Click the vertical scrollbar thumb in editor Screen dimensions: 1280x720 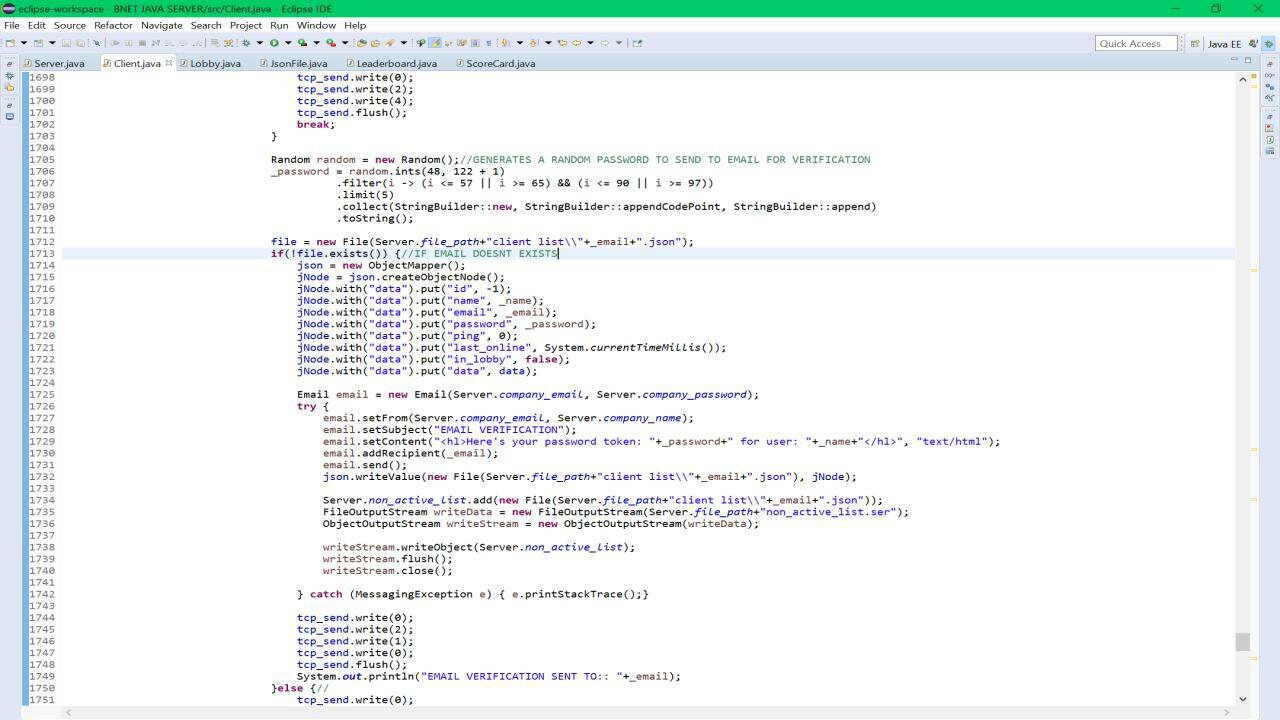click(1242, 642)
